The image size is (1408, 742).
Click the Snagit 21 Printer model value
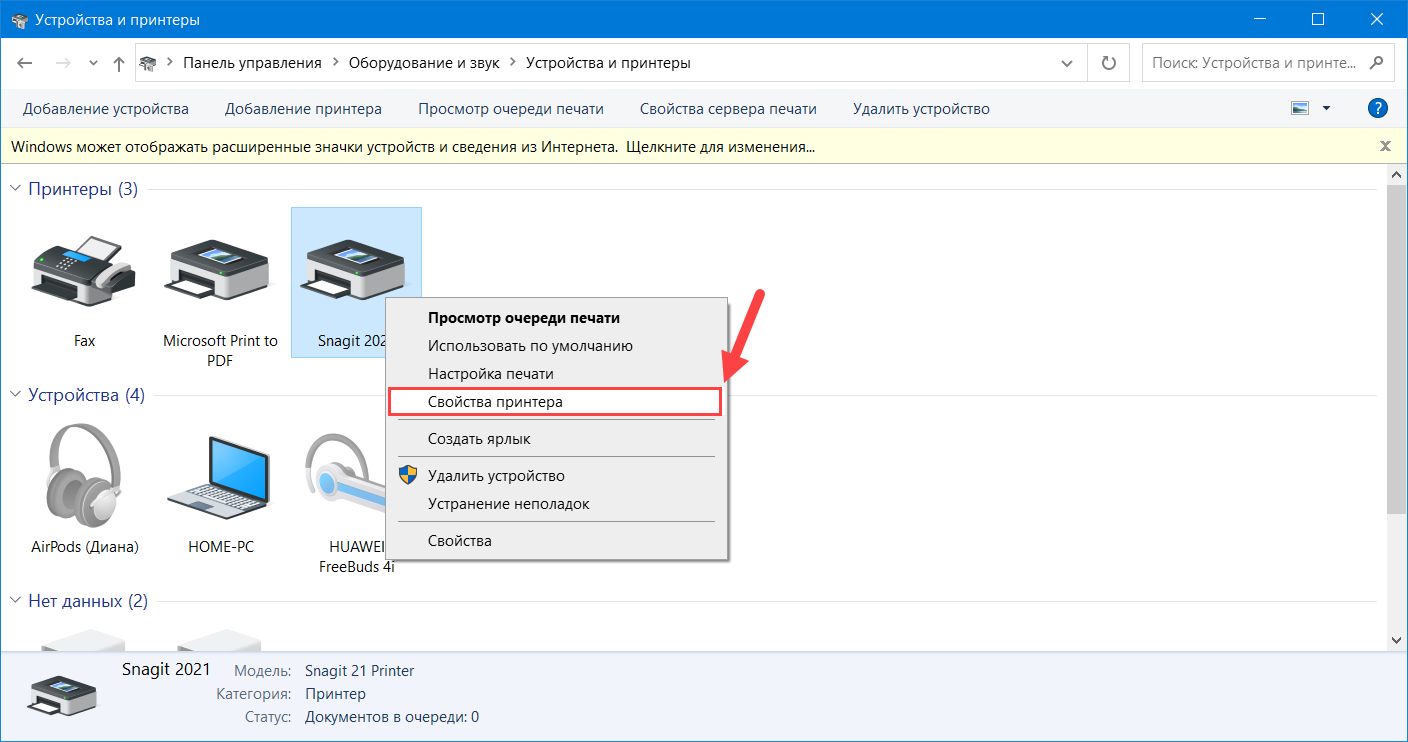point(360,671)
